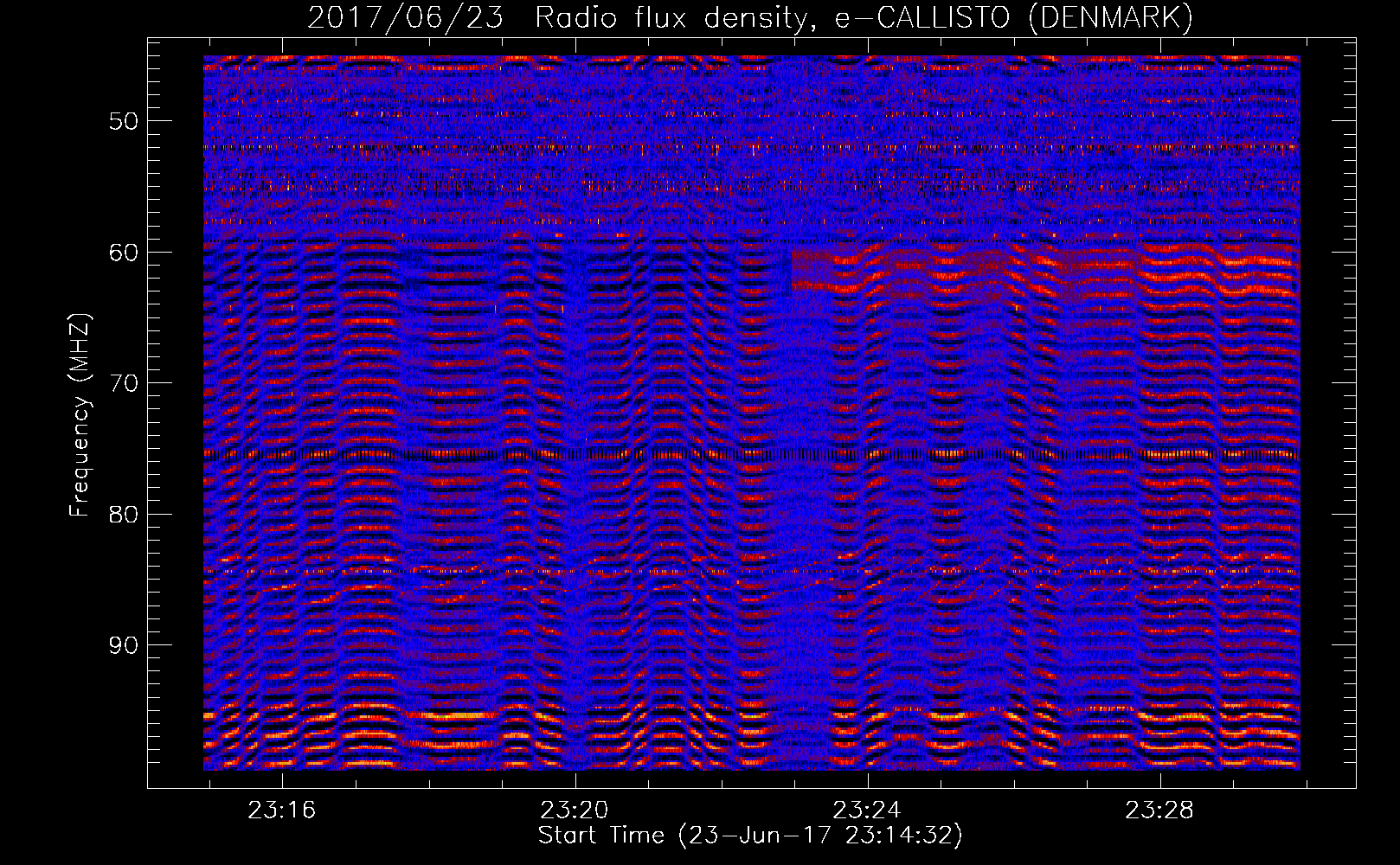Click the 23:24 time tick label
This screenshot has width=1400, height=865.
[867, 811]
